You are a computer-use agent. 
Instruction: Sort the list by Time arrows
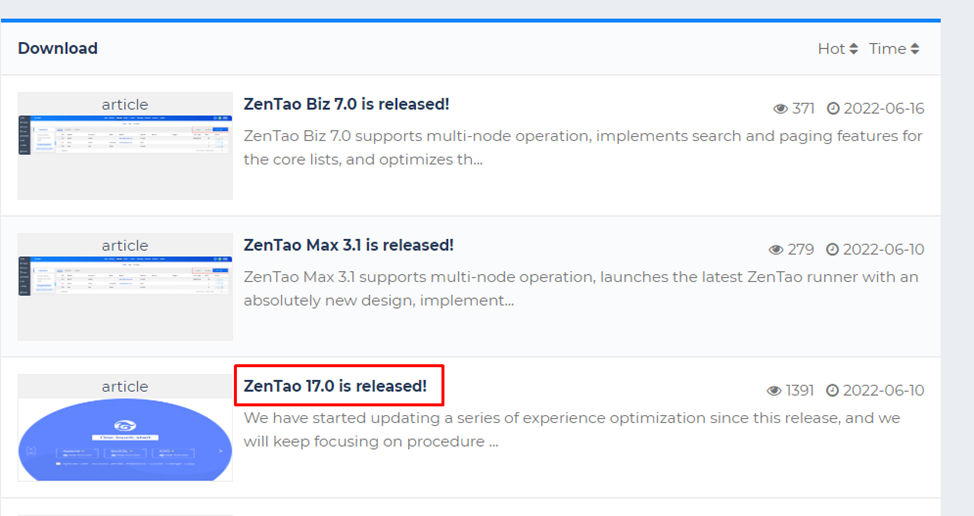pos(915,48)
